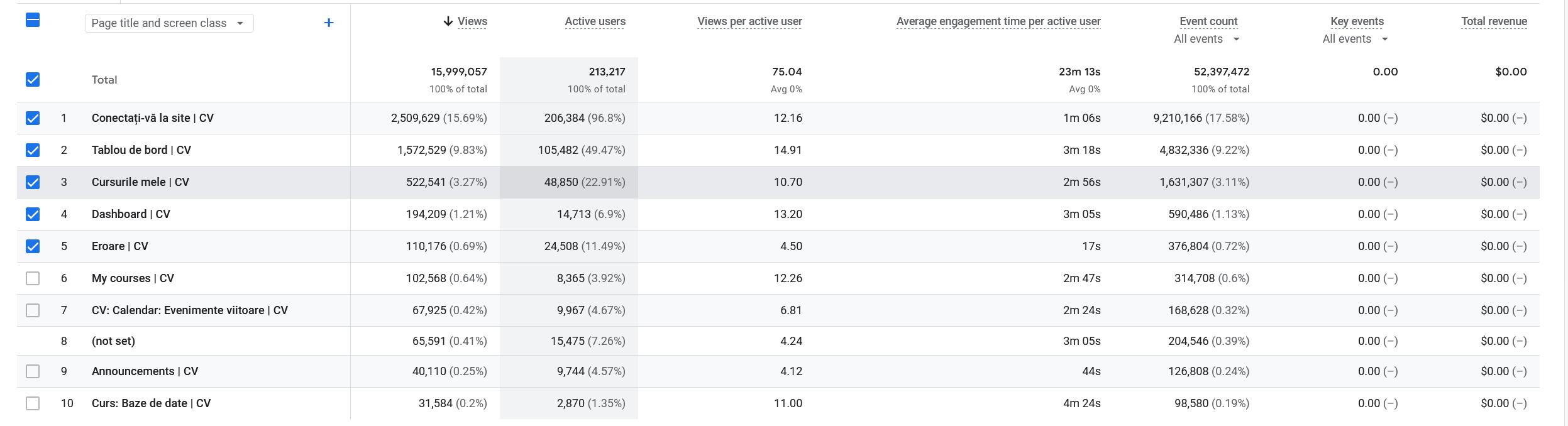Check the Curs: Baze de date checkbox
The image size is (1568, 426).
pyautogui.click(x=33, y=403)
